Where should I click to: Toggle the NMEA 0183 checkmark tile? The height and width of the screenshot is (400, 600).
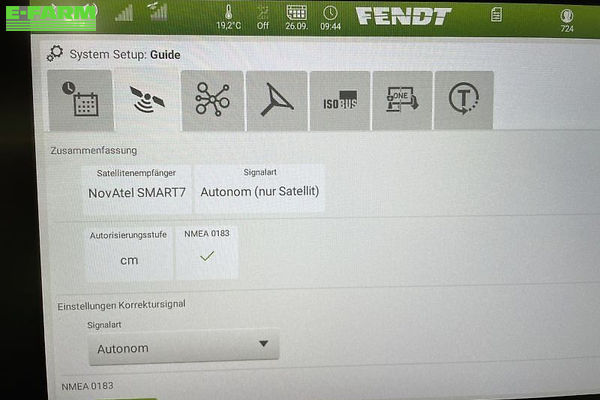pyautogui.click(x=207, y=253)
